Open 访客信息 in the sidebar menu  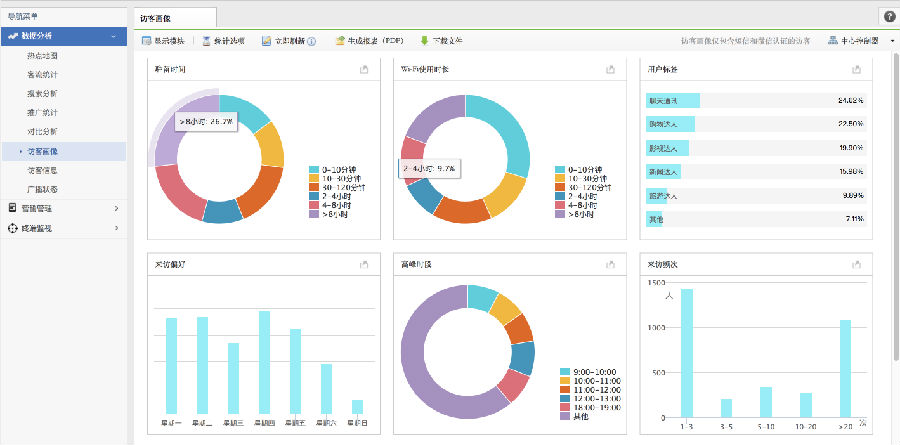[42, 170]
